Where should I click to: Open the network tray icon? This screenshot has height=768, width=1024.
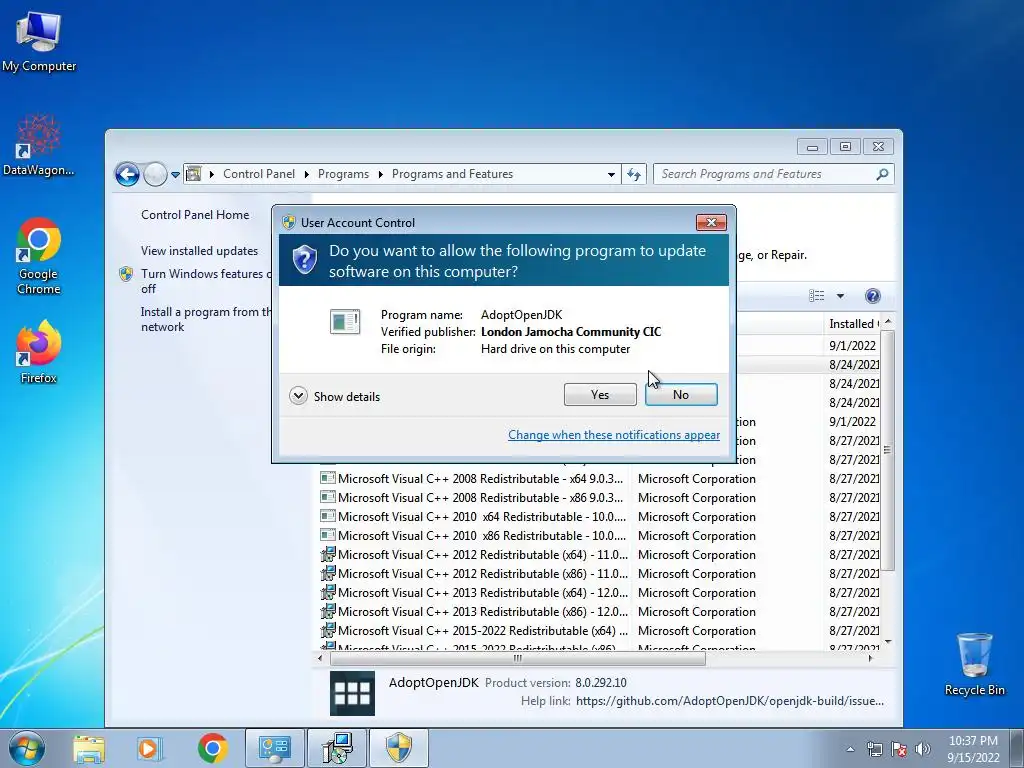874,749
